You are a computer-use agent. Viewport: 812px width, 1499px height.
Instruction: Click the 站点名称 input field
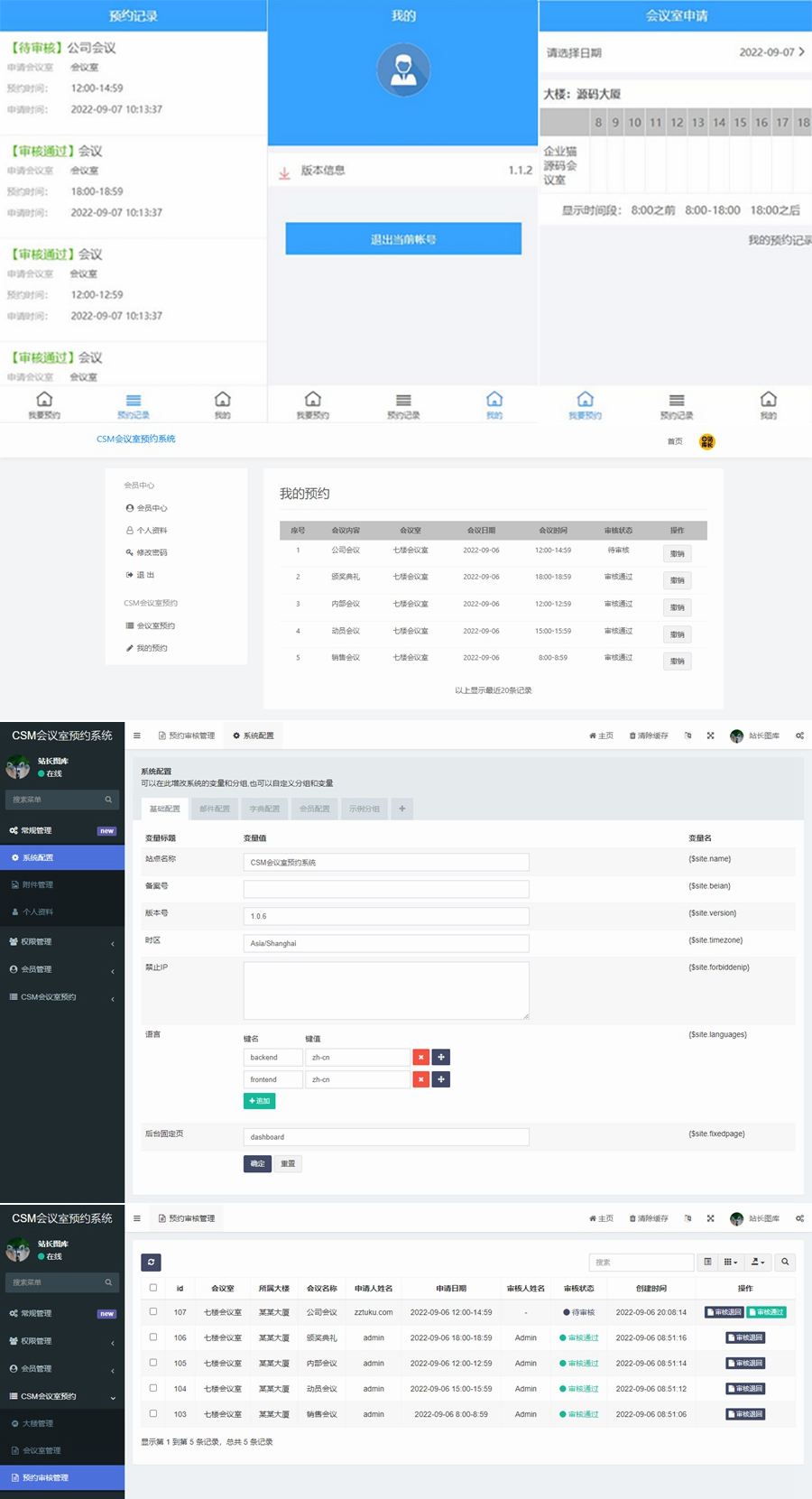click(386, 862)
